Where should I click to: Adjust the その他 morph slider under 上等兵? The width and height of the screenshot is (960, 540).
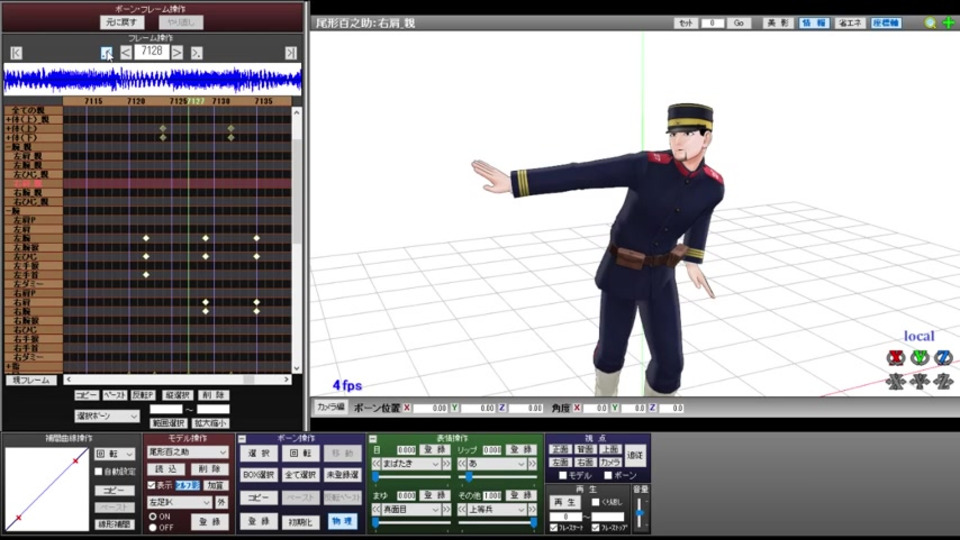coord(497,522)
